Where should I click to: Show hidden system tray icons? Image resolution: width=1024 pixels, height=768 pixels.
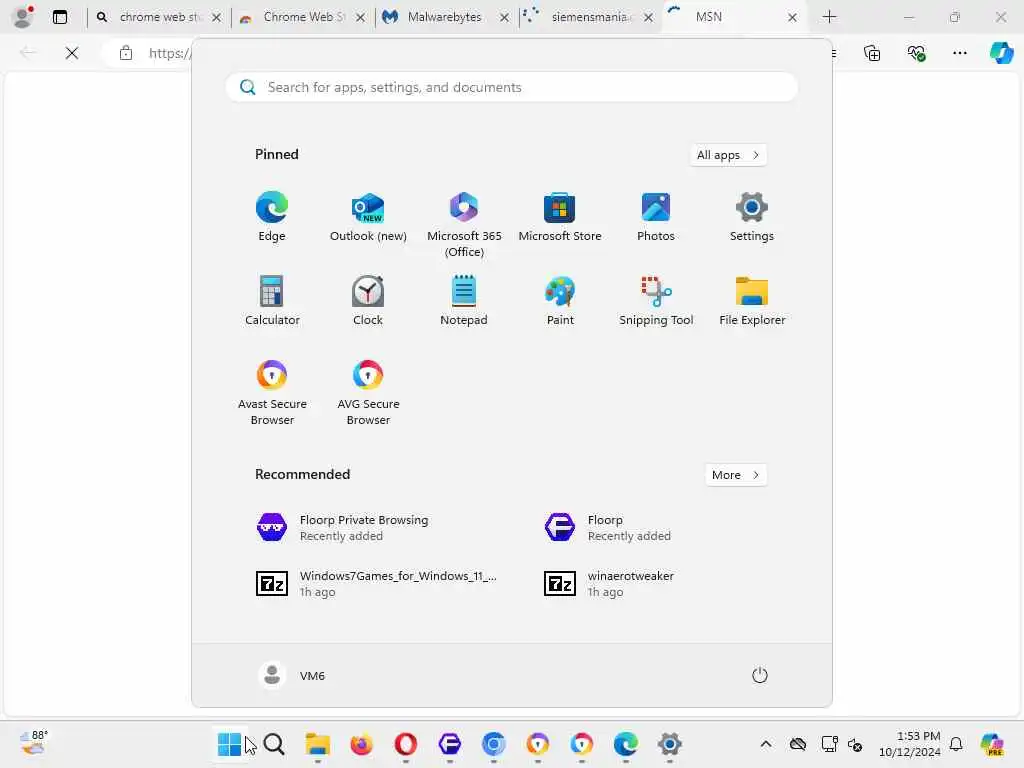point(766,744)
